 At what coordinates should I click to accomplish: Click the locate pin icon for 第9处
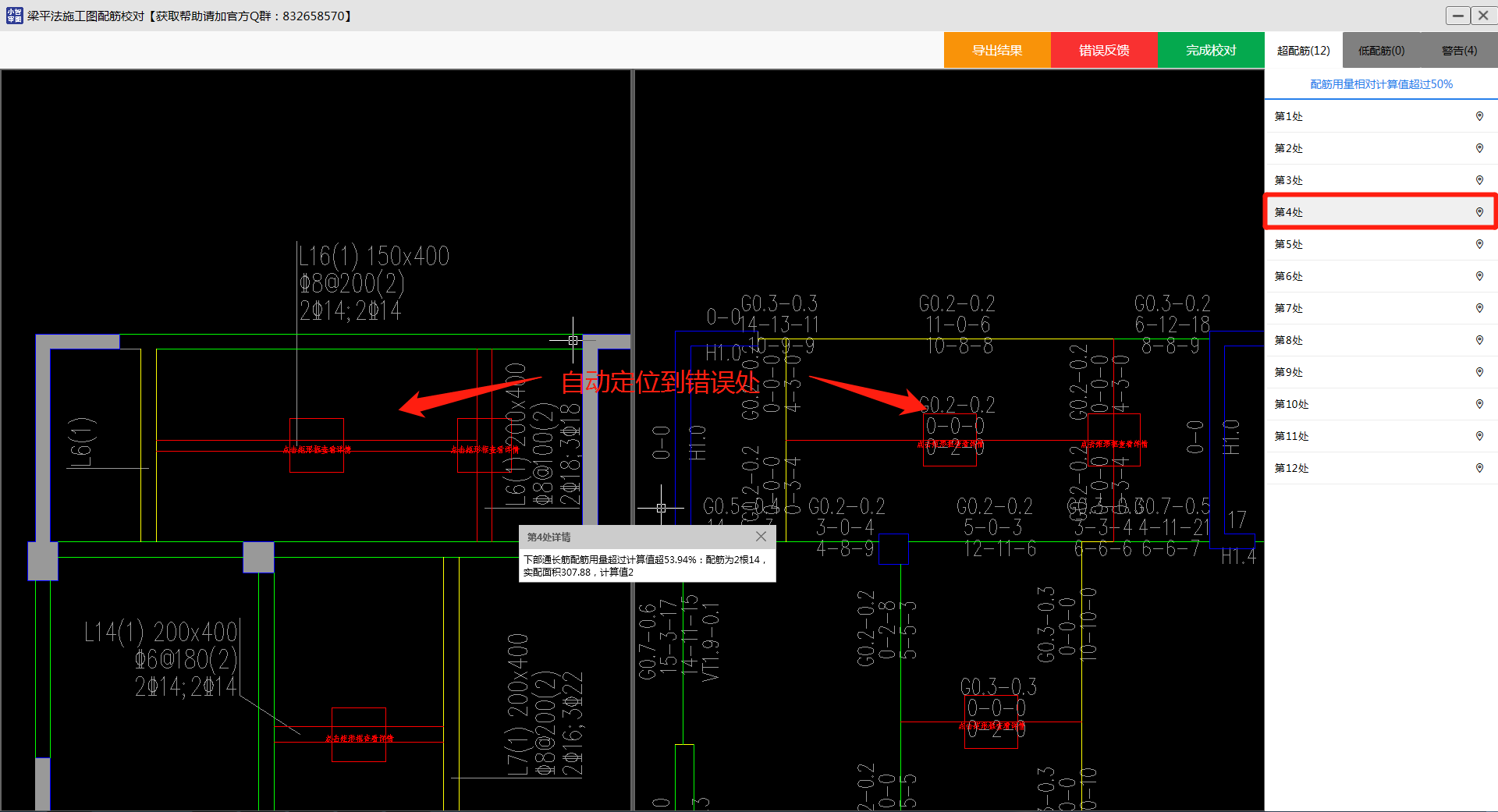(x=1478, y=372)
